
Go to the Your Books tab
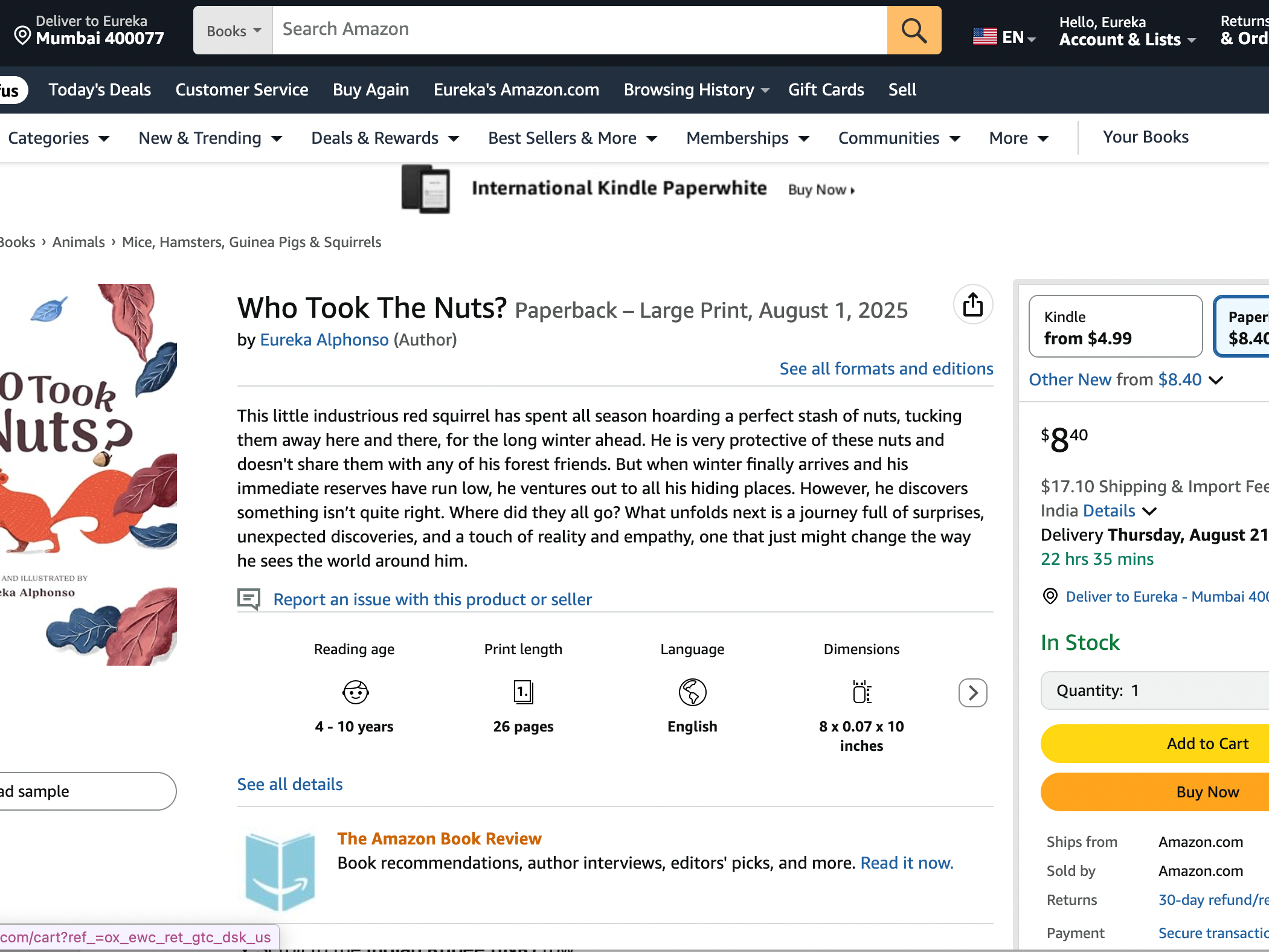(x=1145, y=137)
